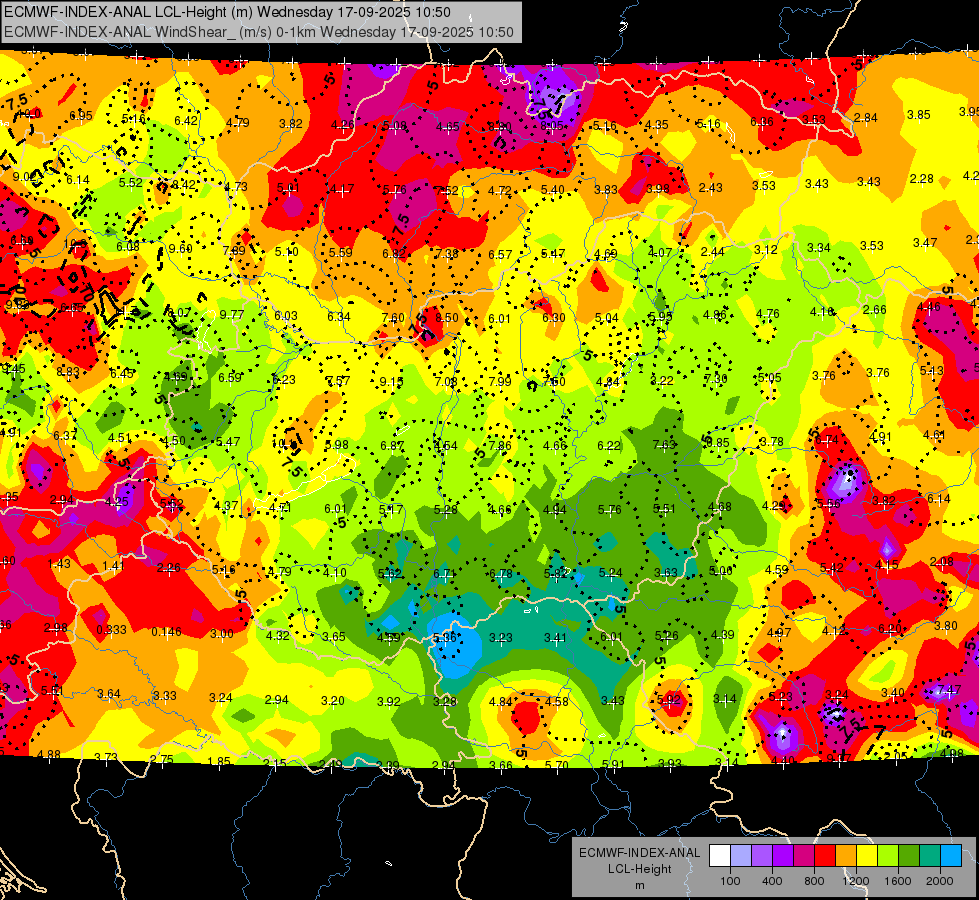This screenshot has width=979, height=900.
Task: Click the grid value 2.84
Action: point(866,117)
